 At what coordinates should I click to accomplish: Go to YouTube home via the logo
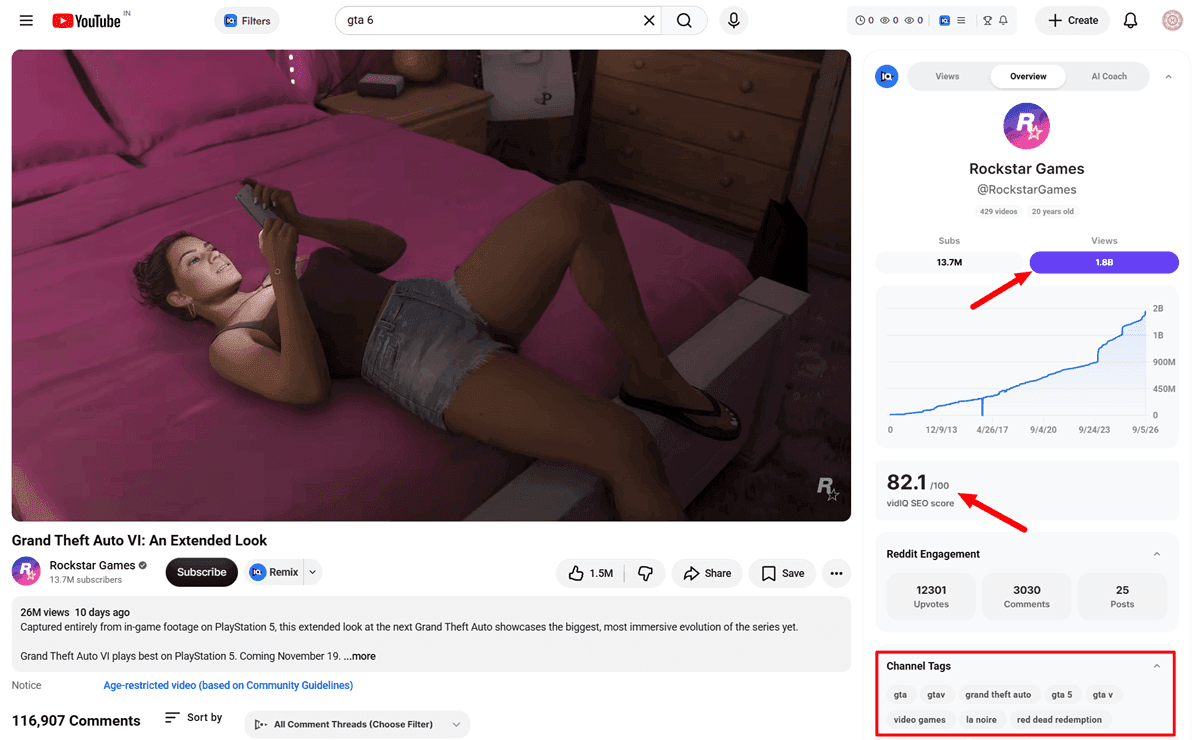pyautogui.click(x=86, y=20)
